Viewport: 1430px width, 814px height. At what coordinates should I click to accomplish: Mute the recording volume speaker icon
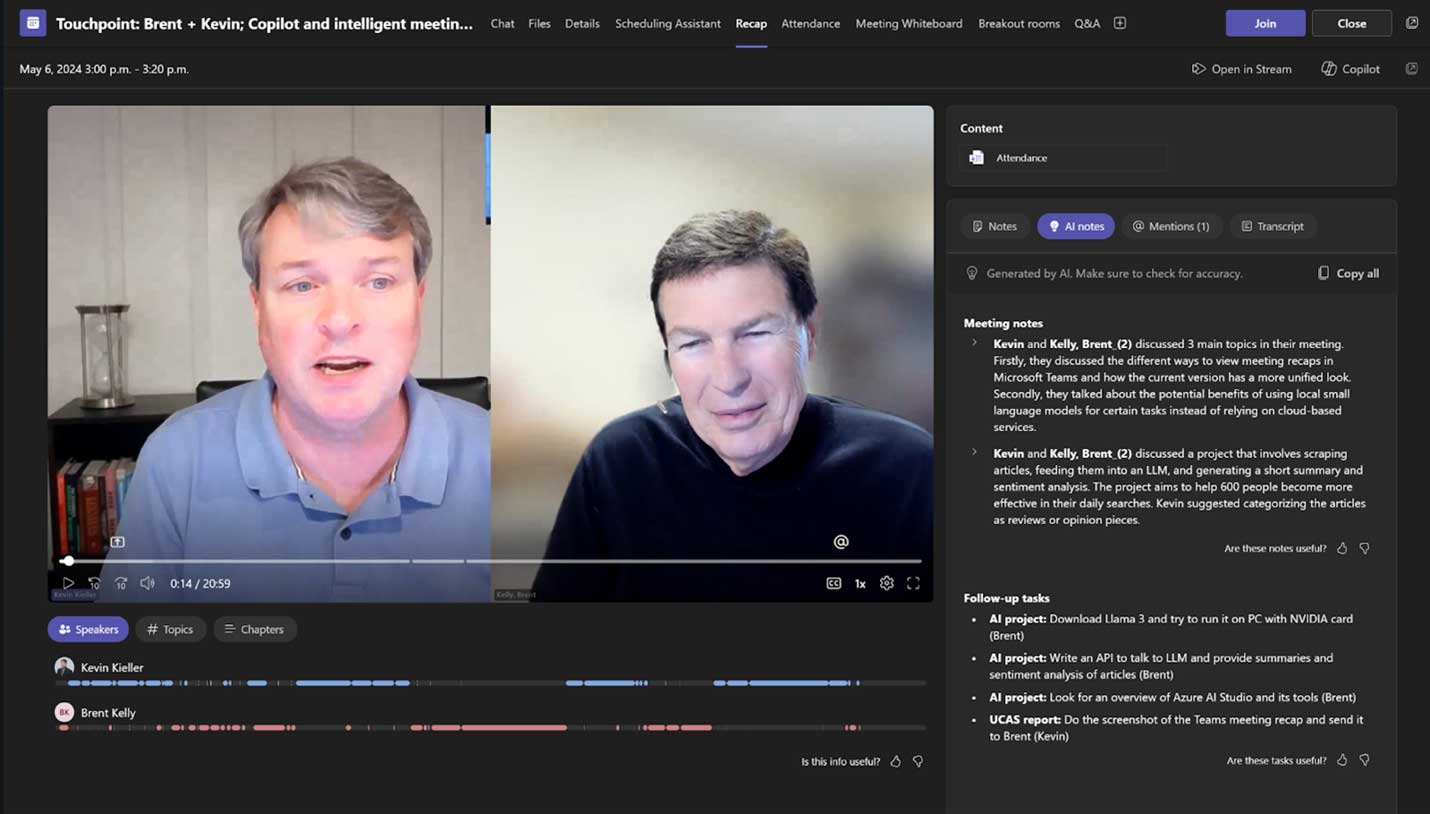click(147, 583)
